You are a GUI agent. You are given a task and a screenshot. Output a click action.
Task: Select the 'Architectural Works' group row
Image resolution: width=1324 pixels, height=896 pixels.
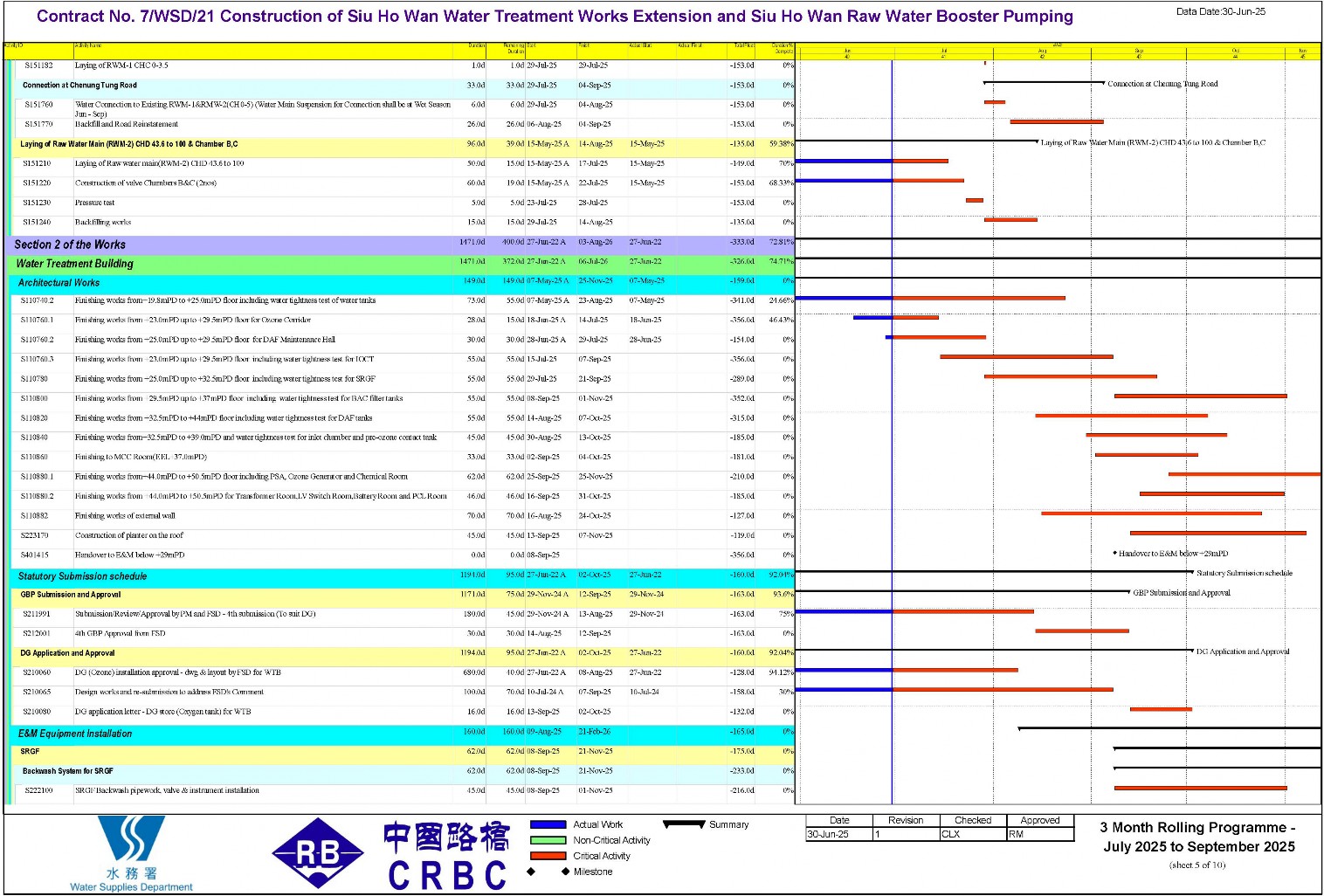[403, 282]
